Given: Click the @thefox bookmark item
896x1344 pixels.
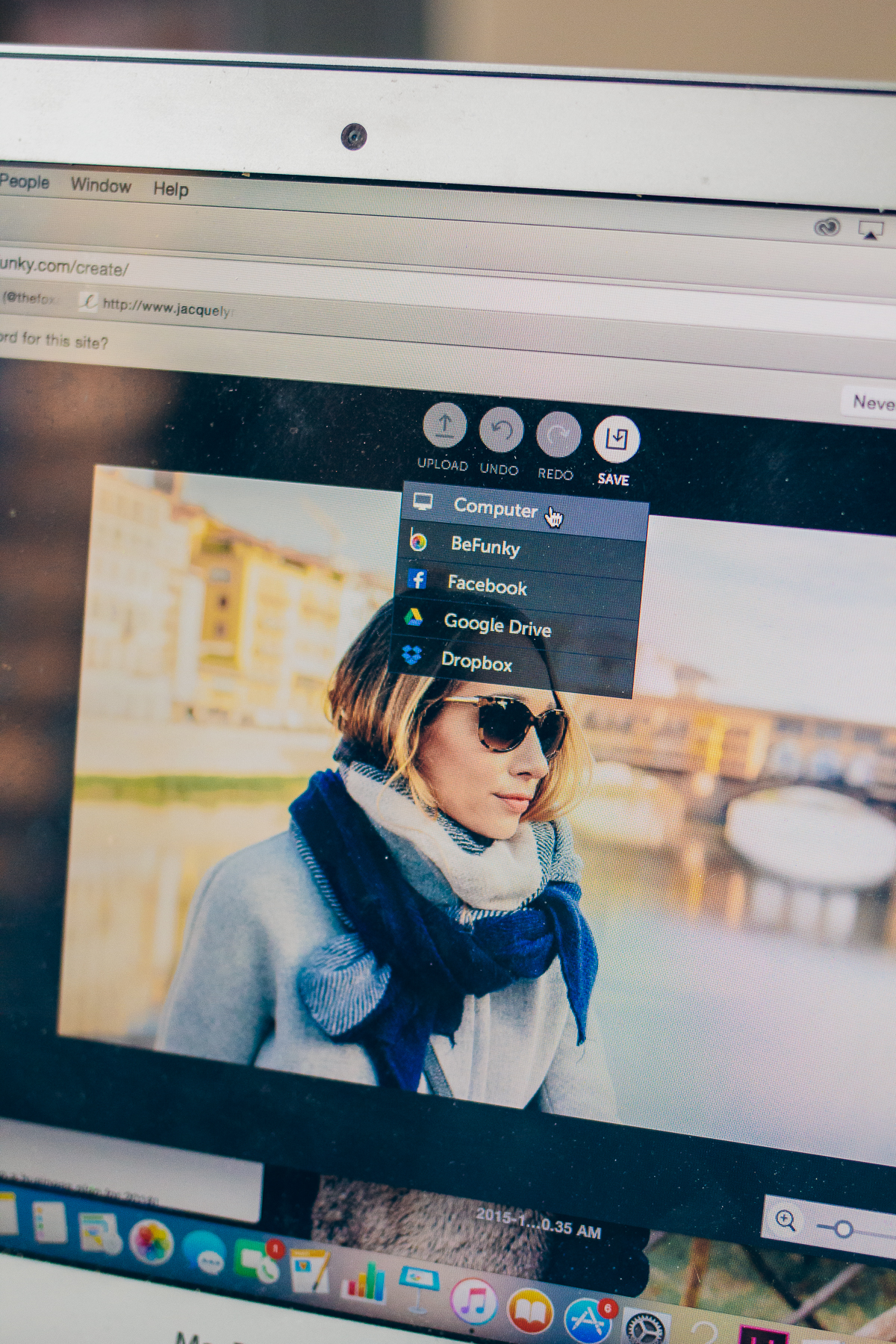Looking at the screenshot, I should (28, 298).
